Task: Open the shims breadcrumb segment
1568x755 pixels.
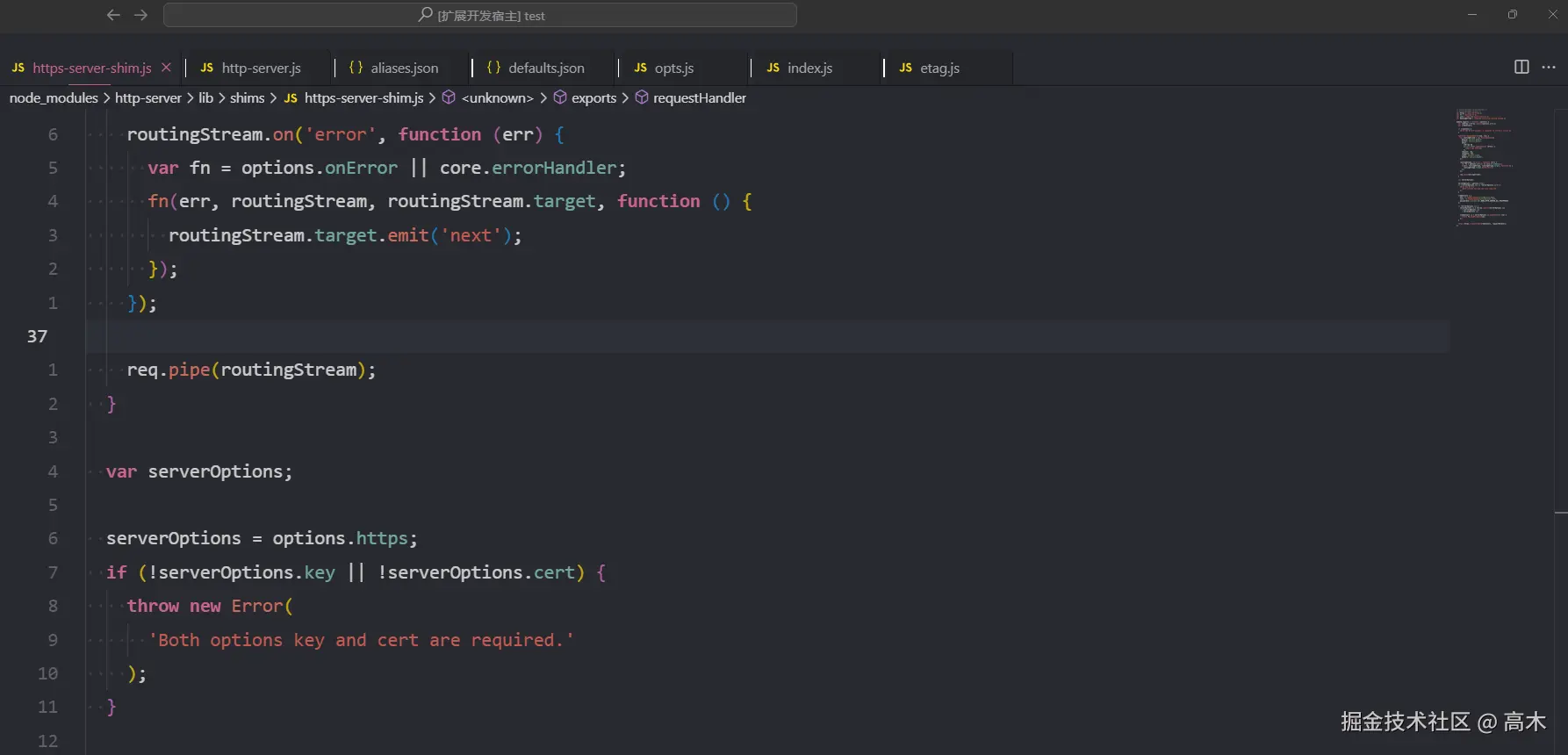Action: [x=247, y=97]
